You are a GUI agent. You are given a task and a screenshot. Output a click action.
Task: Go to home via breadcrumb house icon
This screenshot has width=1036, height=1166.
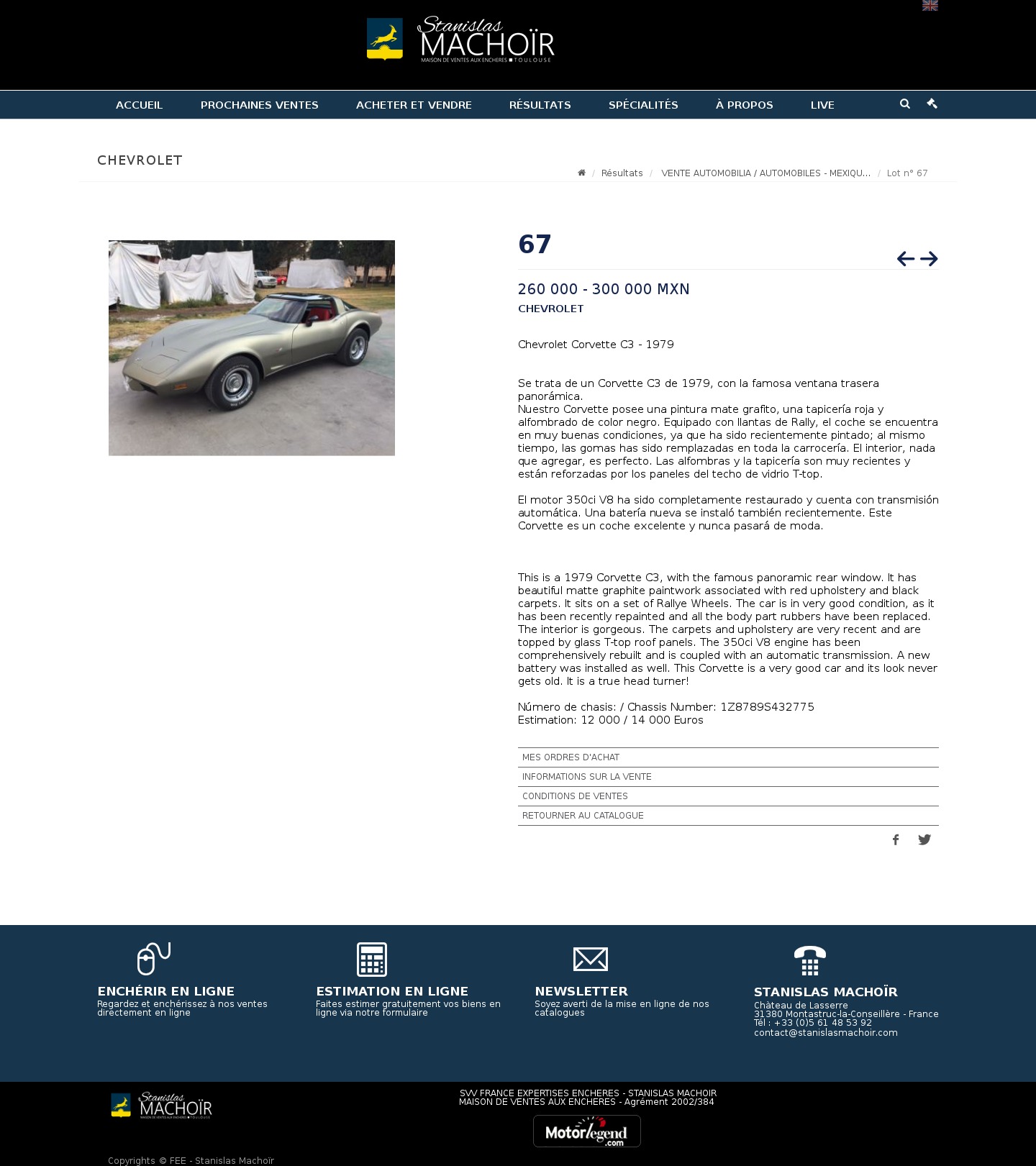[581, 173]
